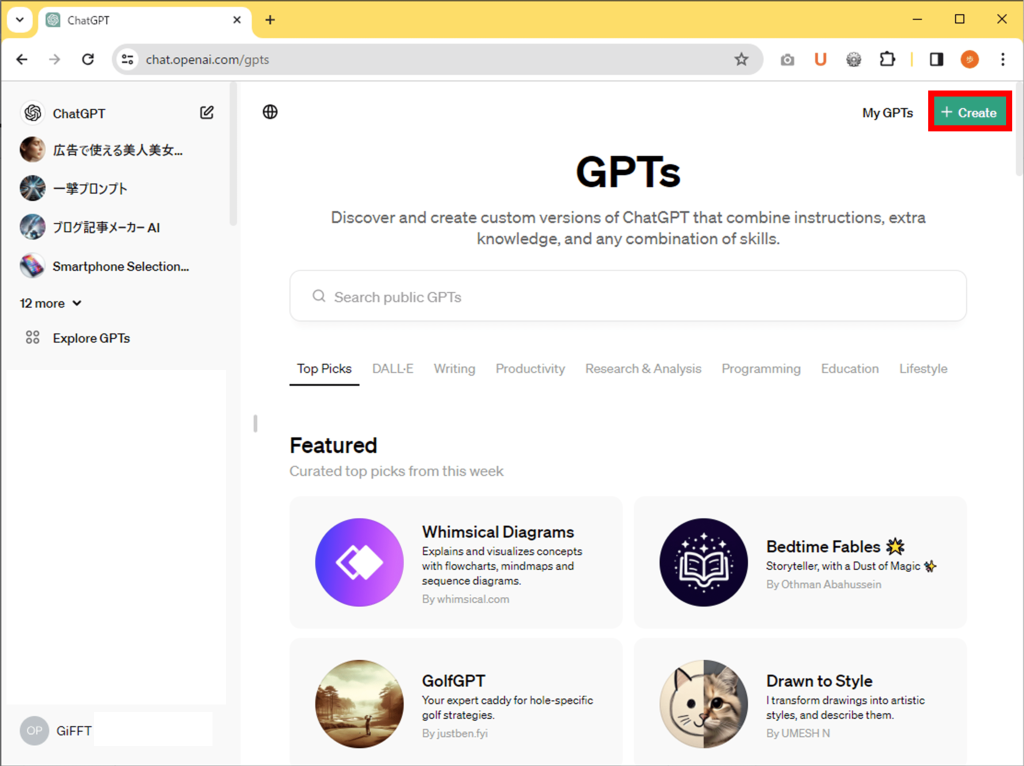Click the orange profile avatar in Chrome toolbar

coord(969,59)
